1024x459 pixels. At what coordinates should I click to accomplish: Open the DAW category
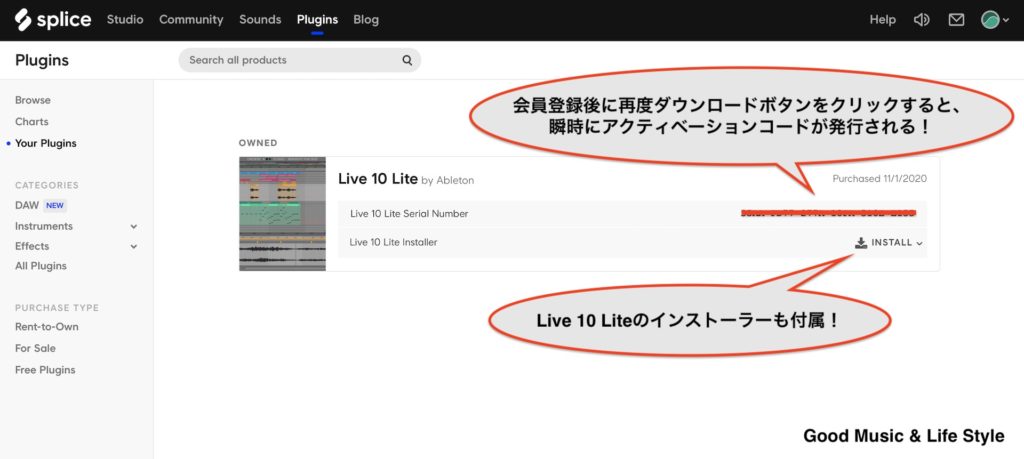[x=27, y=205]
